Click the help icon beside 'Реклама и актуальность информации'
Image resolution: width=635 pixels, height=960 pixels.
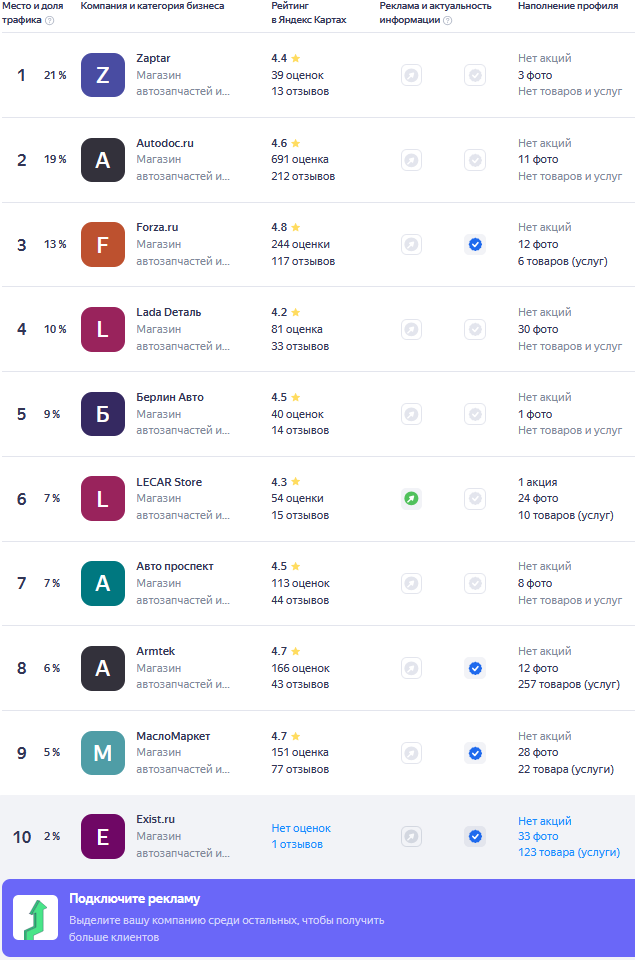click(x=447, y=20)
